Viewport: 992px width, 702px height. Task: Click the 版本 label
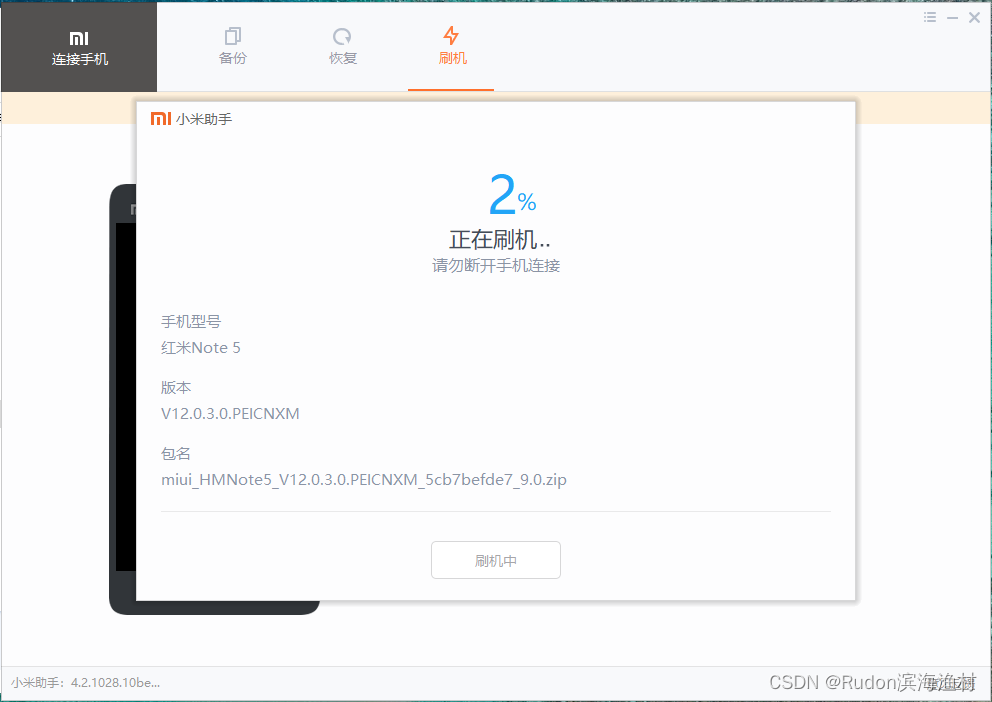[176, 387]
